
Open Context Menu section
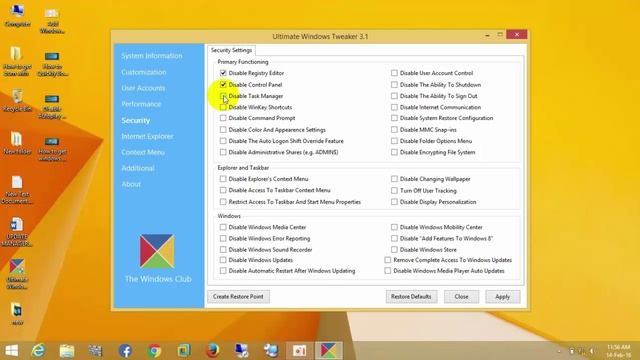click(x=143, y=152)
